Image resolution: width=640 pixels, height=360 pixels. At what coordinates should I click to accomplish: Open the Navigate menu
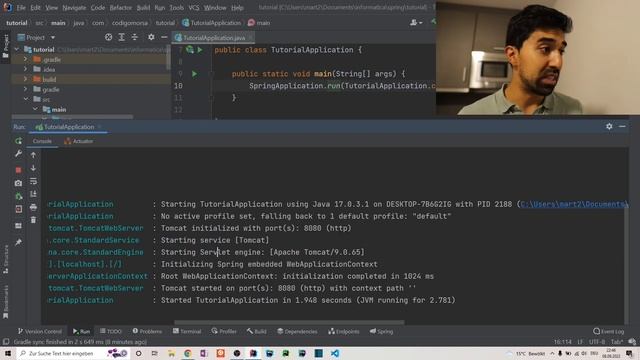click(74, 8)
